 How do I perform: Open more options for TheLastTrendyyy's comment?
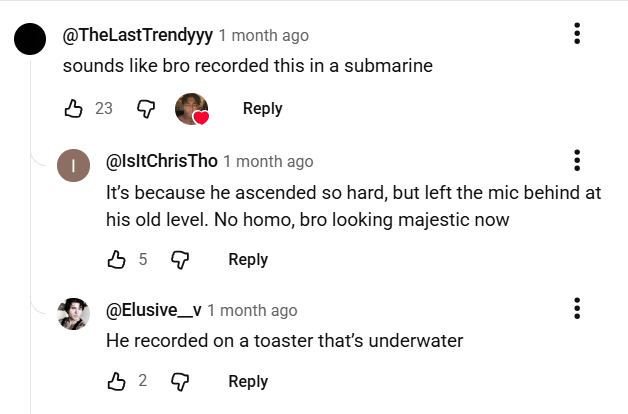pyautogui.click(x=577, y=34)
